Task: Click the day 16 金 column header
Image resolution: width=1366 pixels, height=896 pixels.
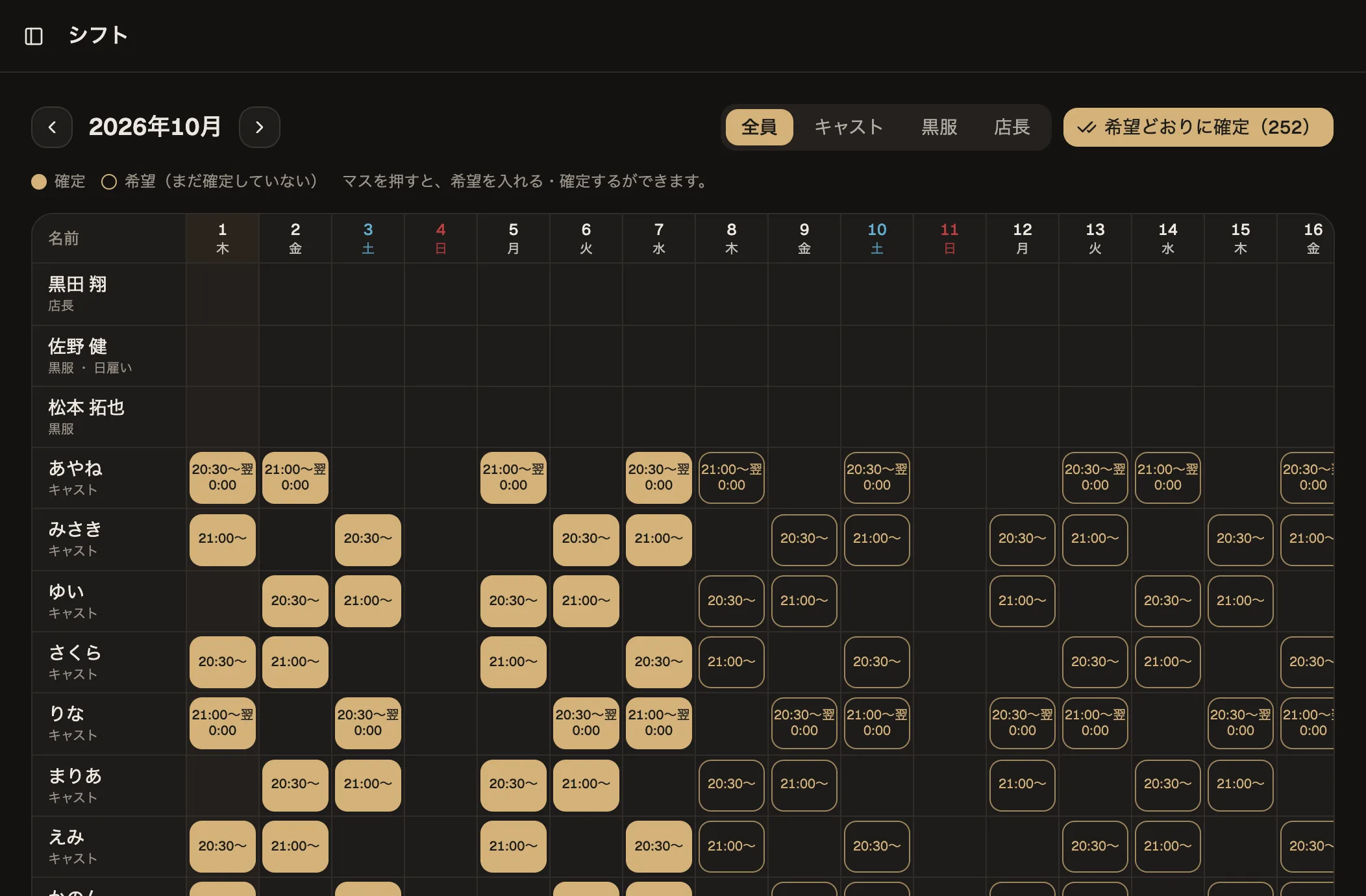Action: (x=1306, y=238)
